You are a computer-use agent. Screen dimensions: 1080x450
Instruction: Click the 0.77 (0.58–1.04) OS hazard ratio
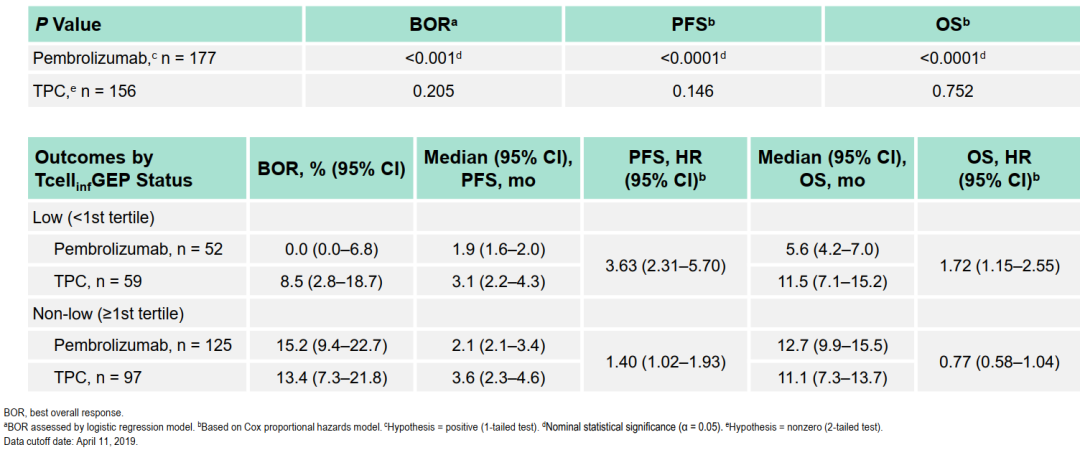coord(998,362)
